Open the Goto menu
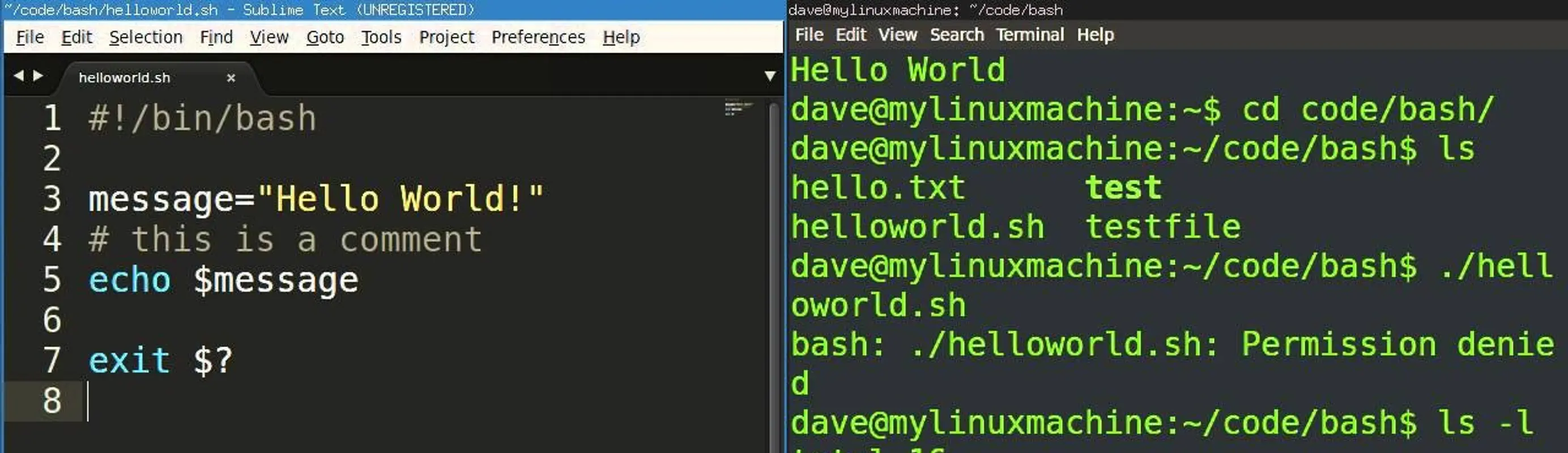 (x=325, y=37)
